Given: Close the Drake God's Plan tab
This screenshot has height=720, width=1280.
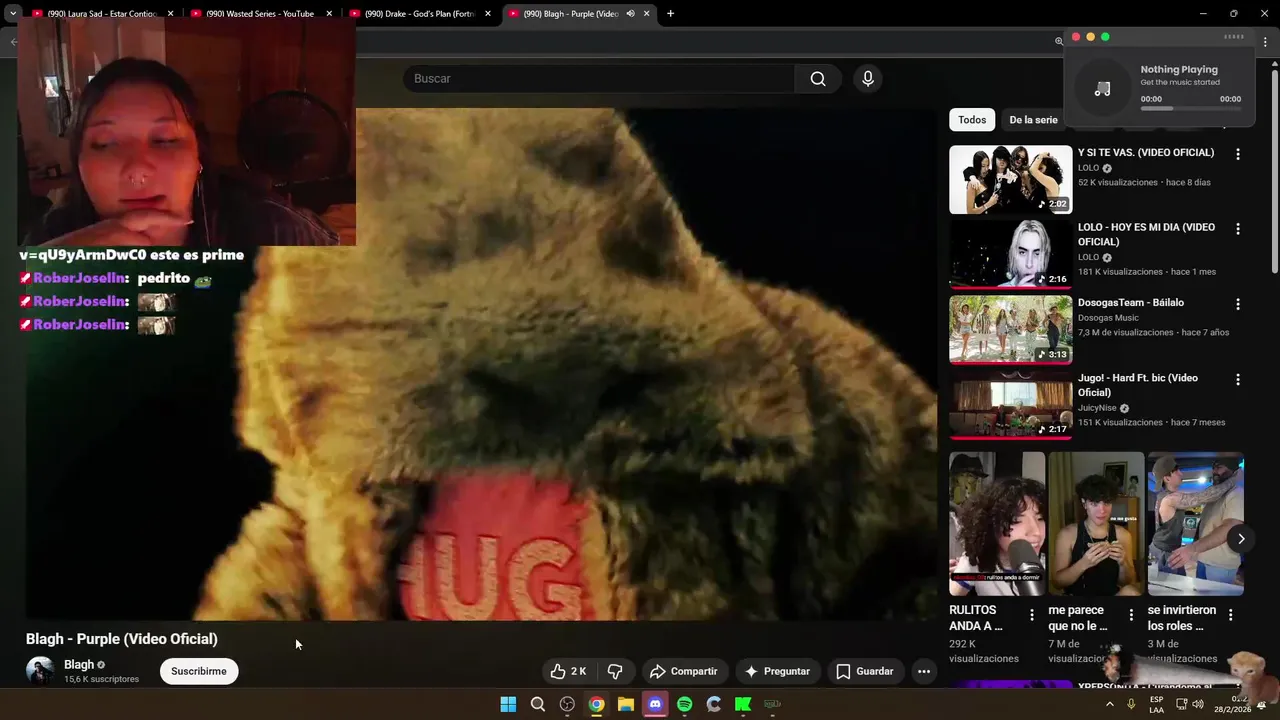Looking at the screenshot, I should [488, 14].
